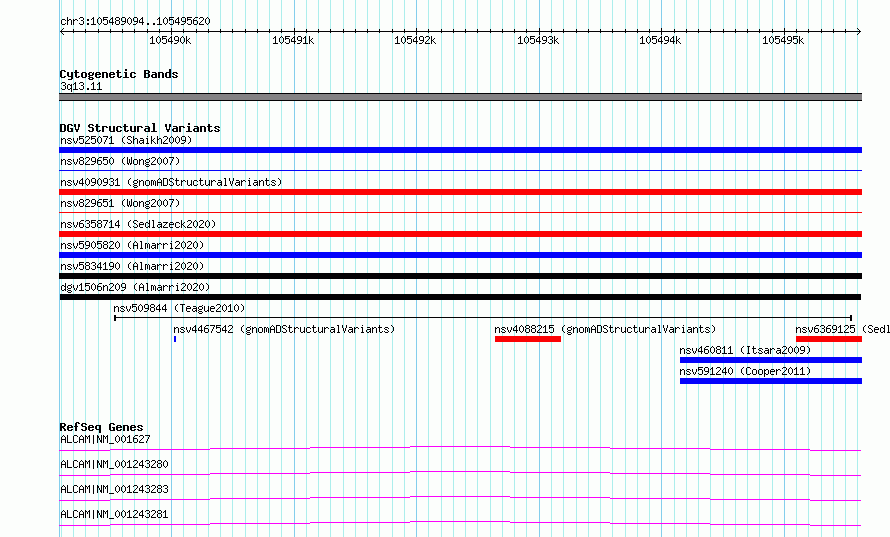Select the red nsv6358714 variant bar
This screenshot has width=890, height=537.
coord(460,234)
